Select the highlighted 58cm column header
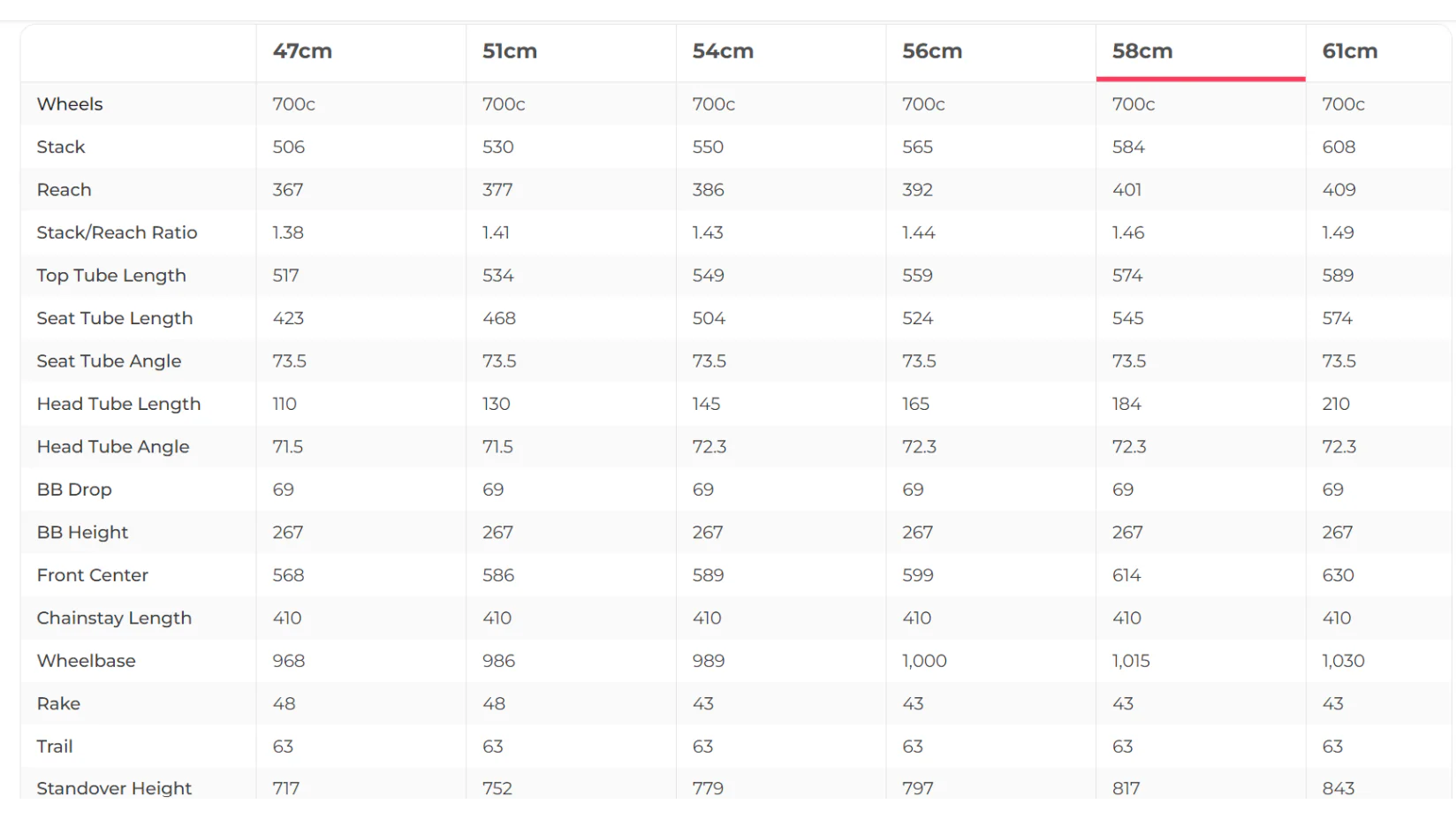 click(x=1142, y=51)
